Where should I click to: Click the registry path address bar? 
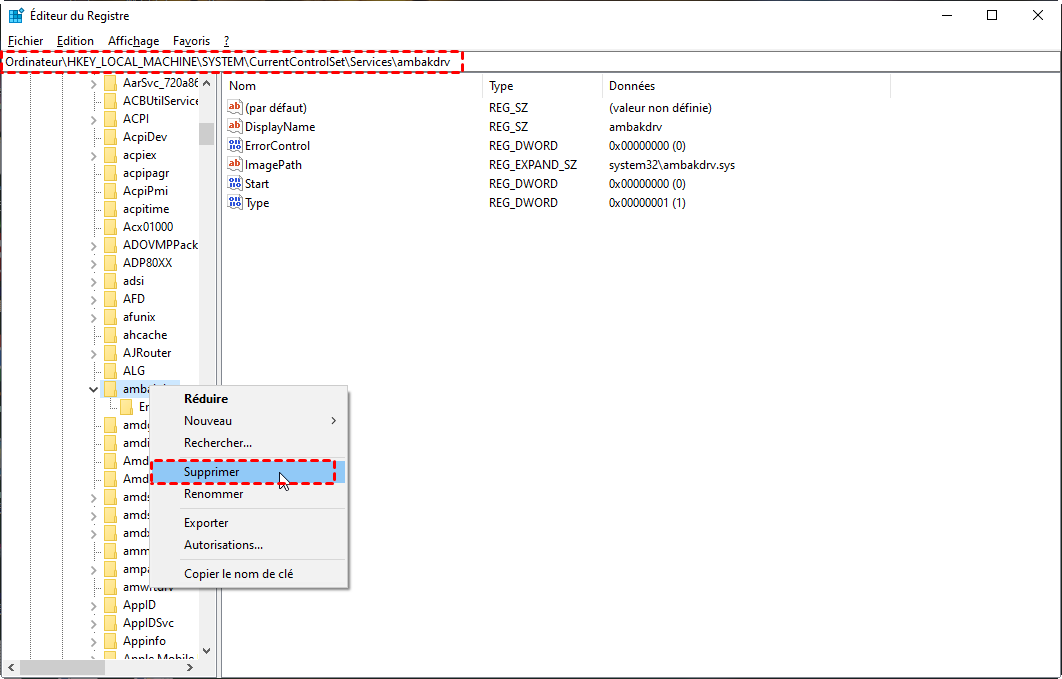click(530, 62)
